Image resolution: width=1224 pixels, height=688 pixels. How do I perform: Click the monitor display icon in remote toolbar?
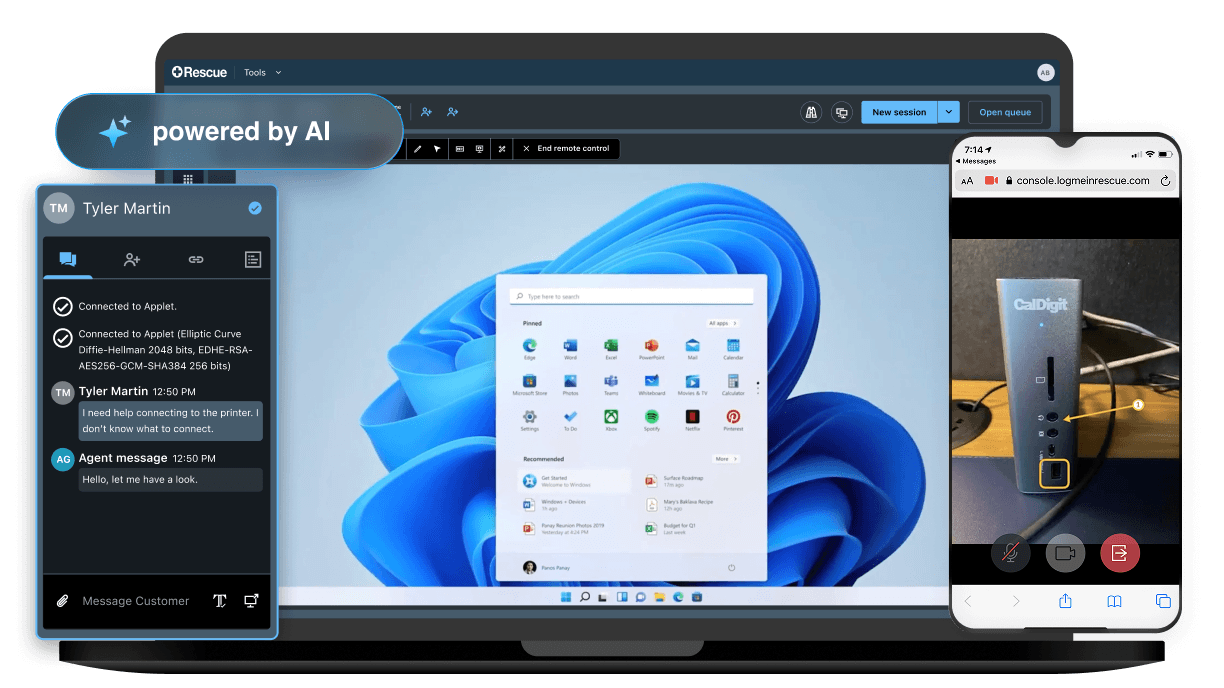point(480,149)
